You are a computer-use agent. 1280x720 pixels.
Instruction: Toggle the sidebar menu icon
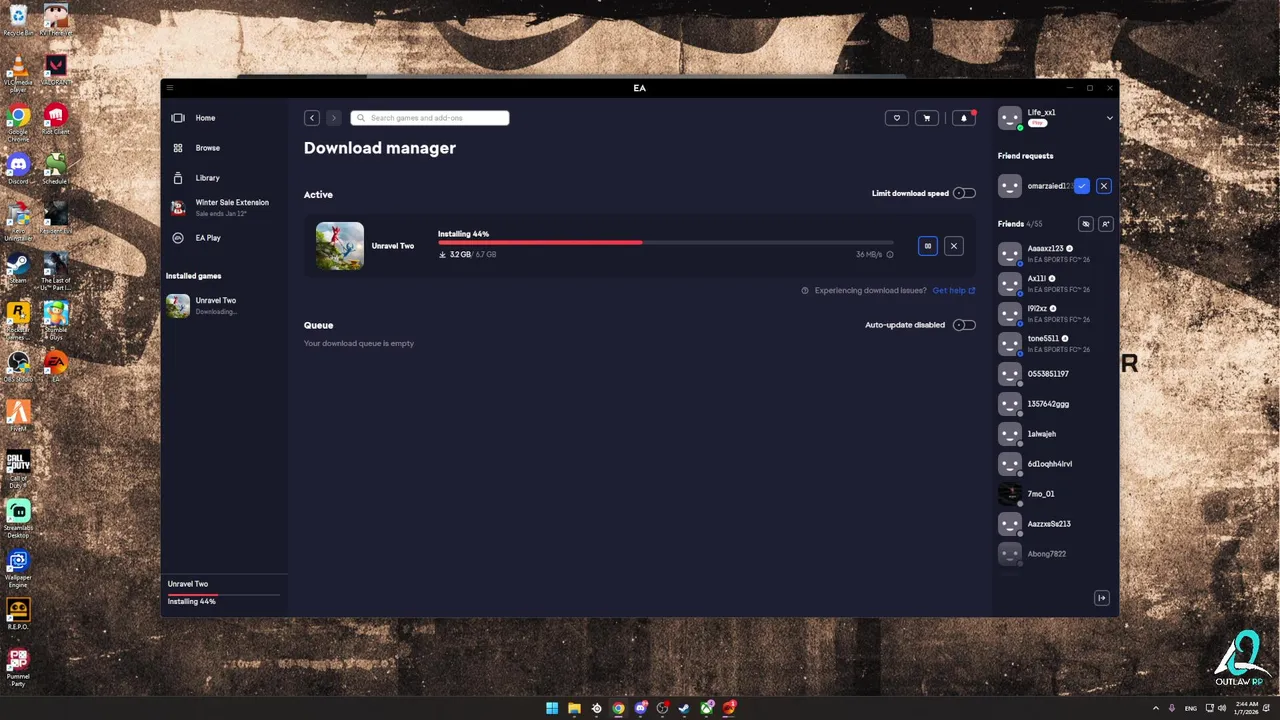click(x=170, y=88)
